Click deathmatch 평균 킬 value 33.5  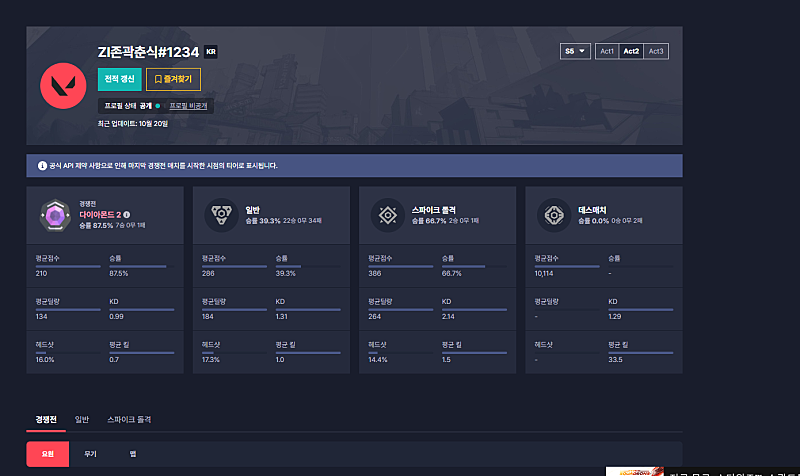point(615,360)
